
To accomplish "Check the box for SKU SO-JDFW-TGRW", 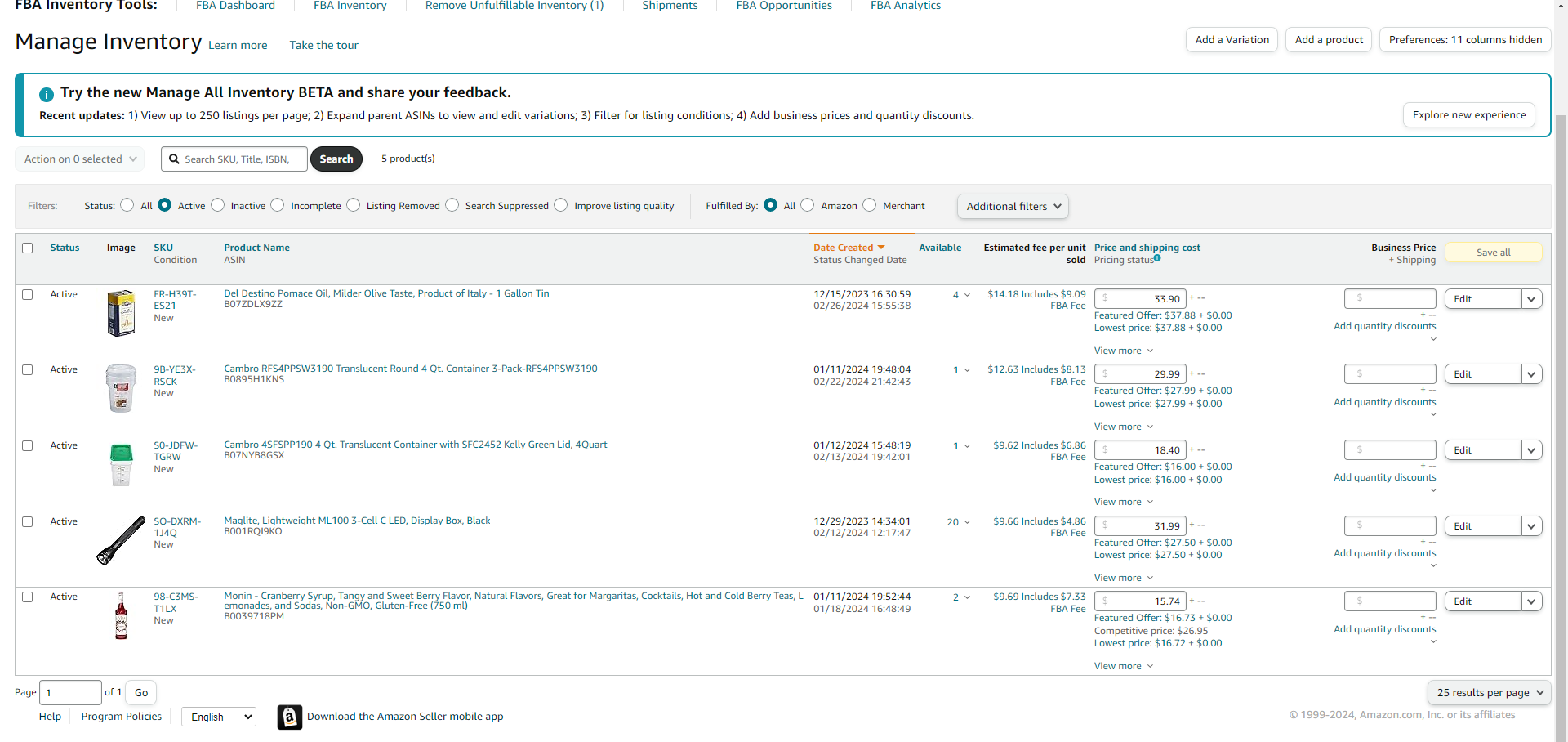I will [28, 445].
